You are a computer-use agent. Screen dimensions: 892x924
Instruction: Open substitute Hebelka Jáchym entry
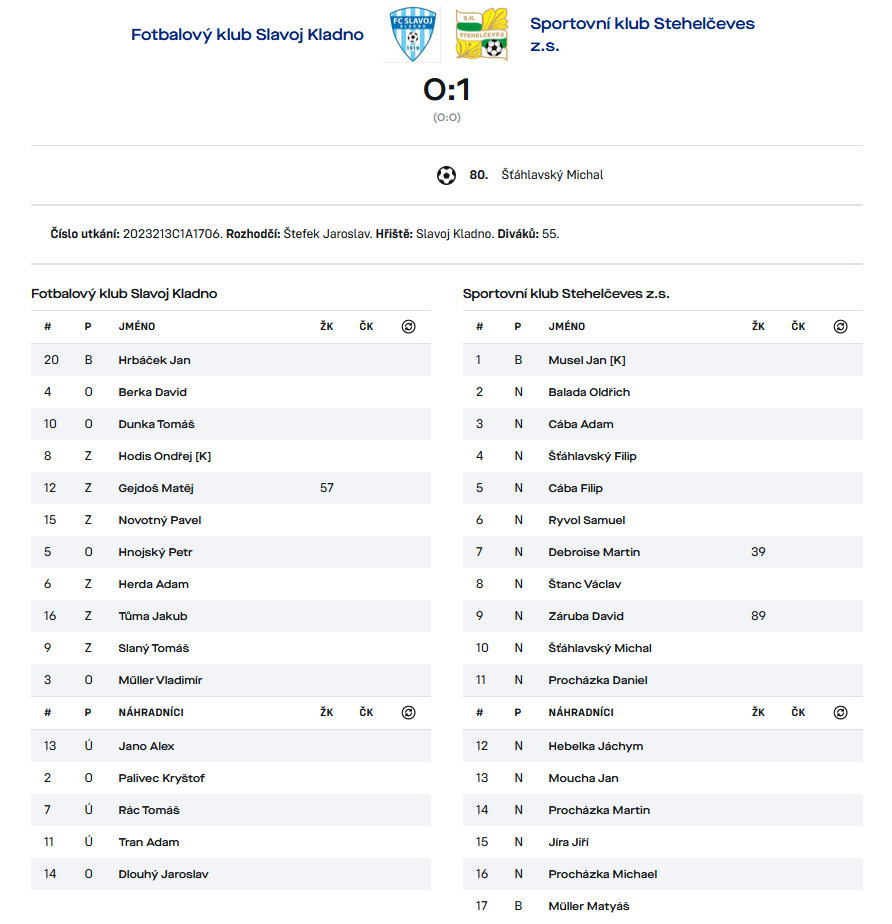[595, 746]
